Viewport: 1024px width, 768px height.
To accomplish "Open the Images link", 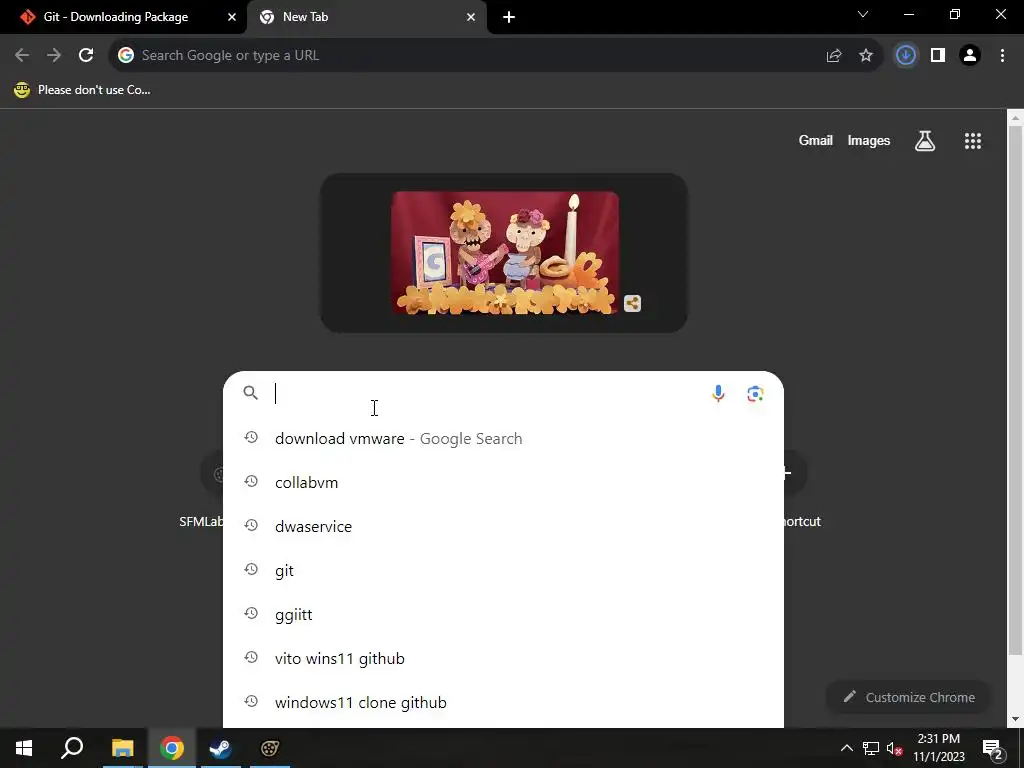I will coord(869,140).
